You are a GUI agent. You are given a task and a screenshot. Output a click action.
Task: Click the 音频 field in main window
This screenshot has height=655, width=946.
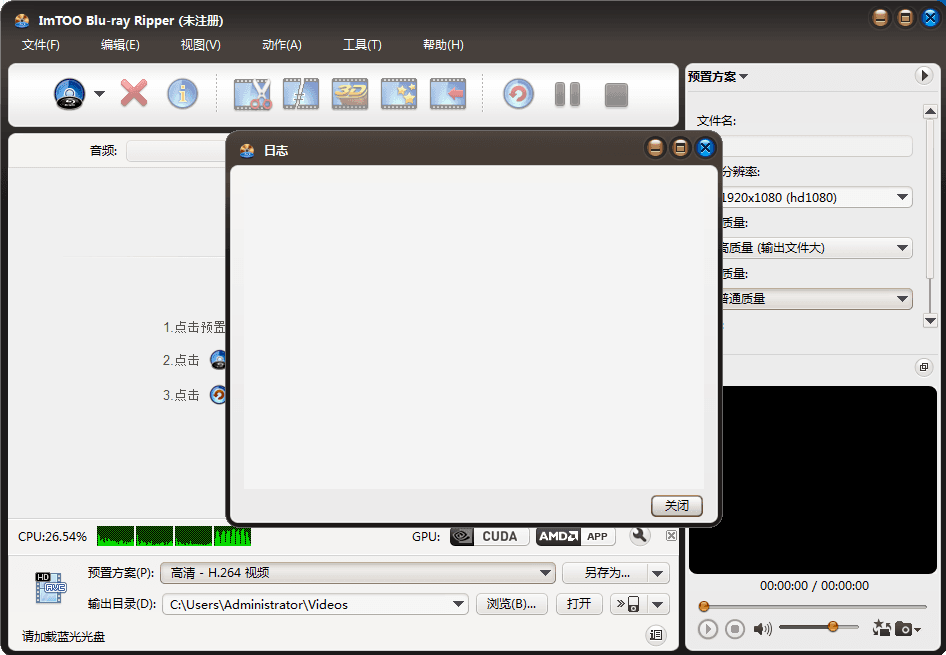pyautogui.click(x=176, y=151)
